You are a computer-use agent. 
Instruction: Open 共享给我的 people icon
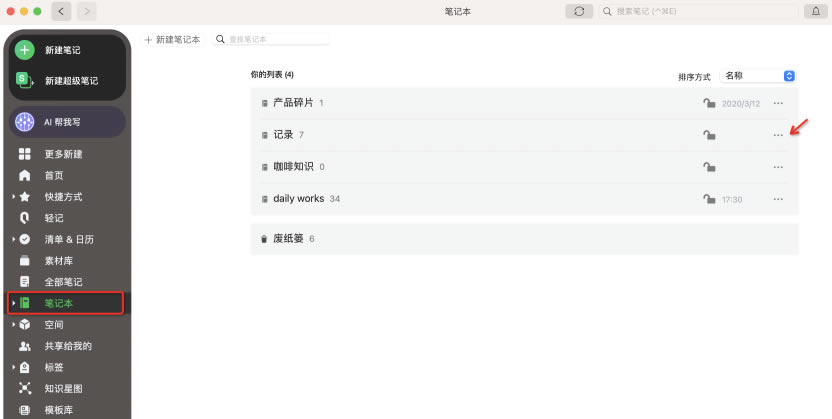coord(24,346)
